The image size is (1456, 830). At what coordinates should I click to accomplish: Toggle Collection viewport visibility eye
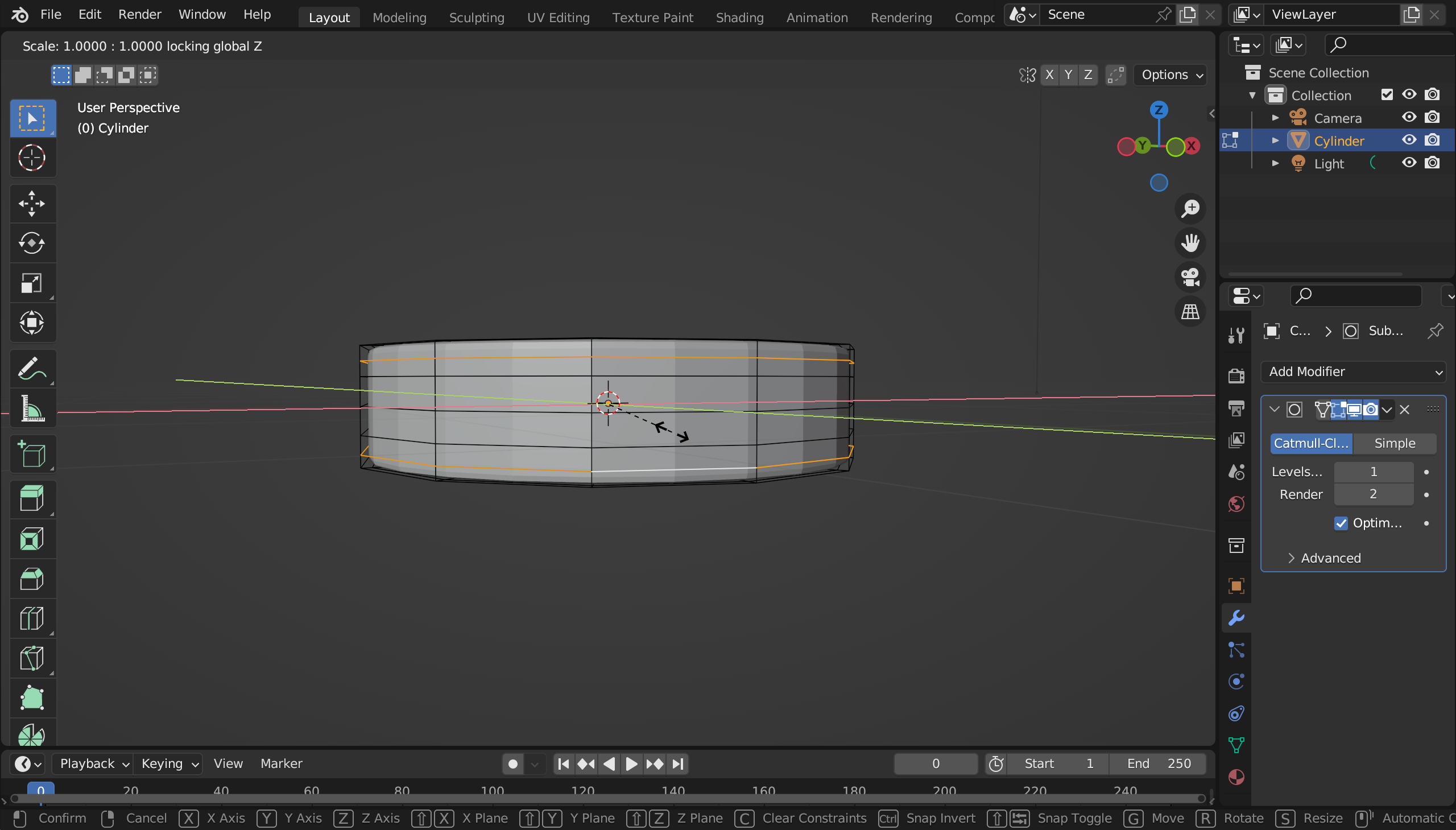coord(1409,94)
